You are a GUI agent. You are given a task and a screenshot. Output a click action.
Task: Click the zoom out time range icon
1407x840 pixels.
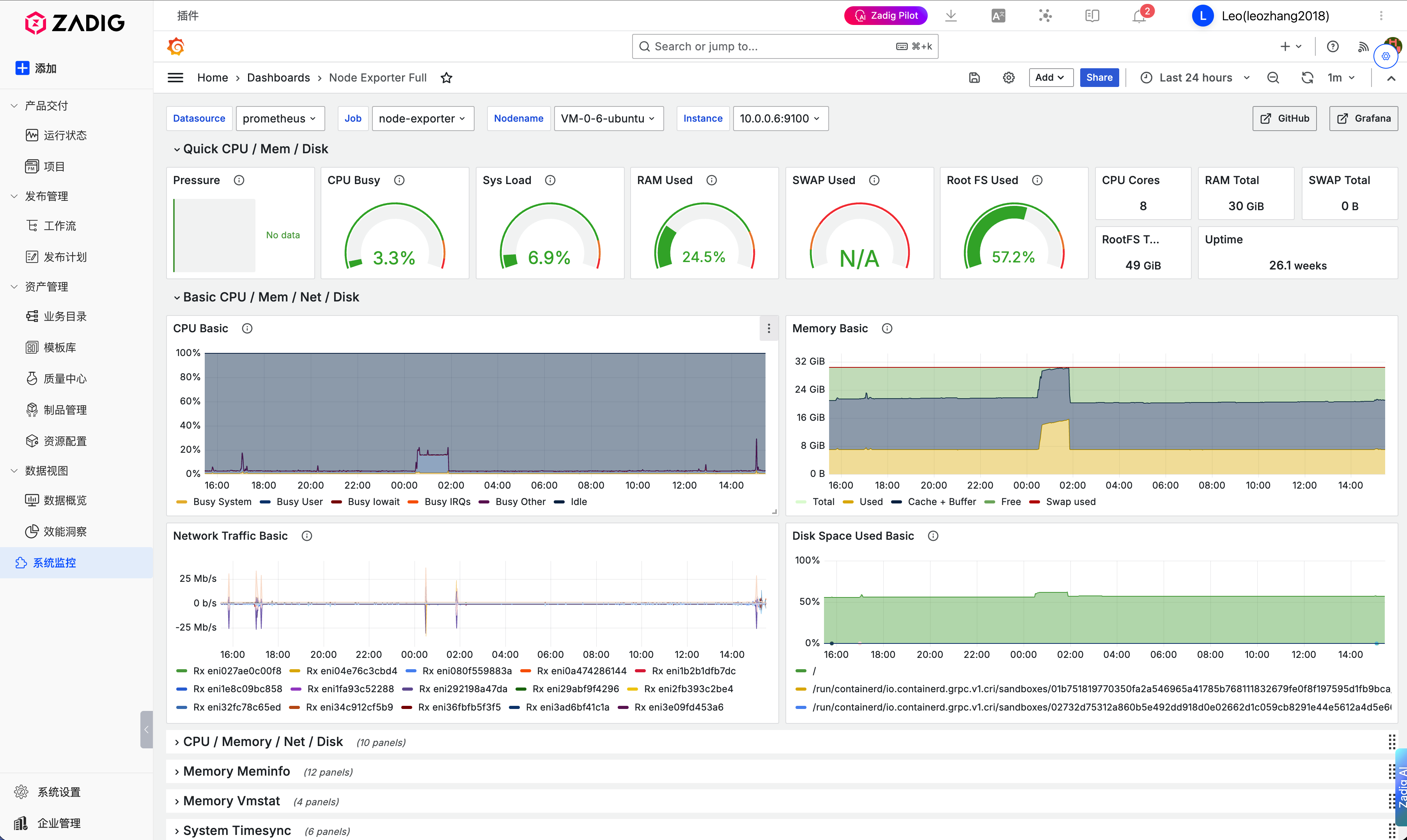[x=1273, y=78]
